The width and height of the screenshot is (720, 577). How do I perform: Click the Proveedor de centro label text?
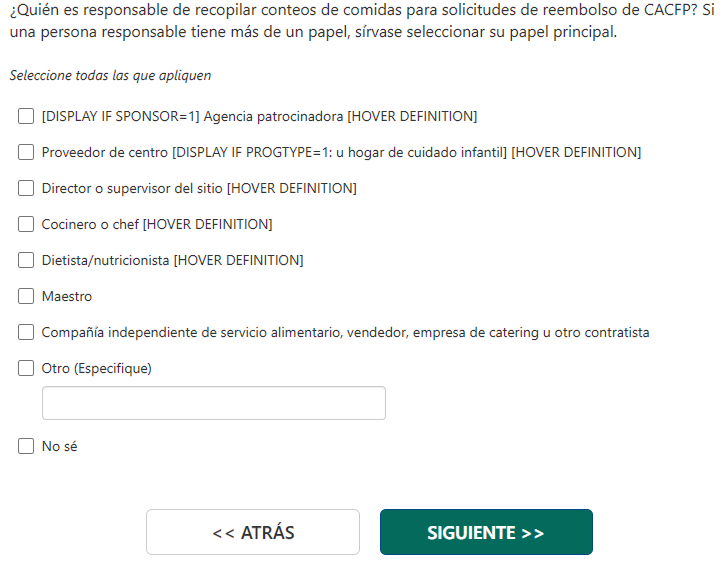[x=341, y=152]
